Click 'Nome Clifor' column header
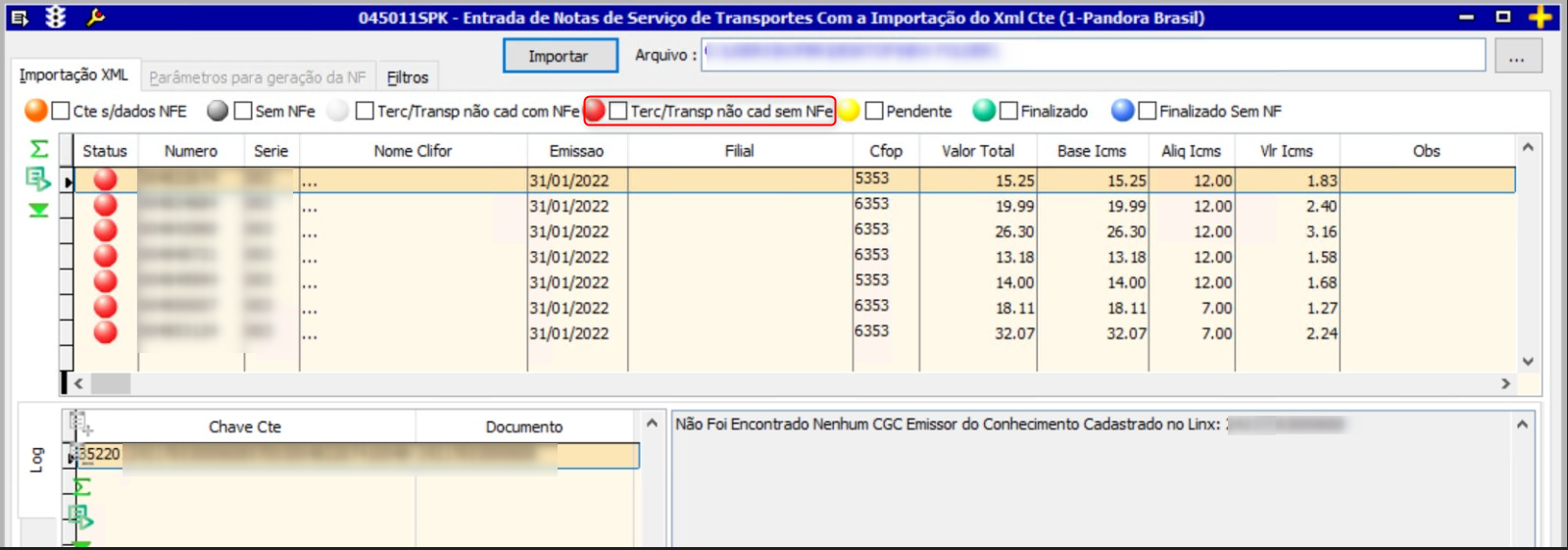Image resolution: width=1568 pixels, height=550 pixels. pos(413,151)
